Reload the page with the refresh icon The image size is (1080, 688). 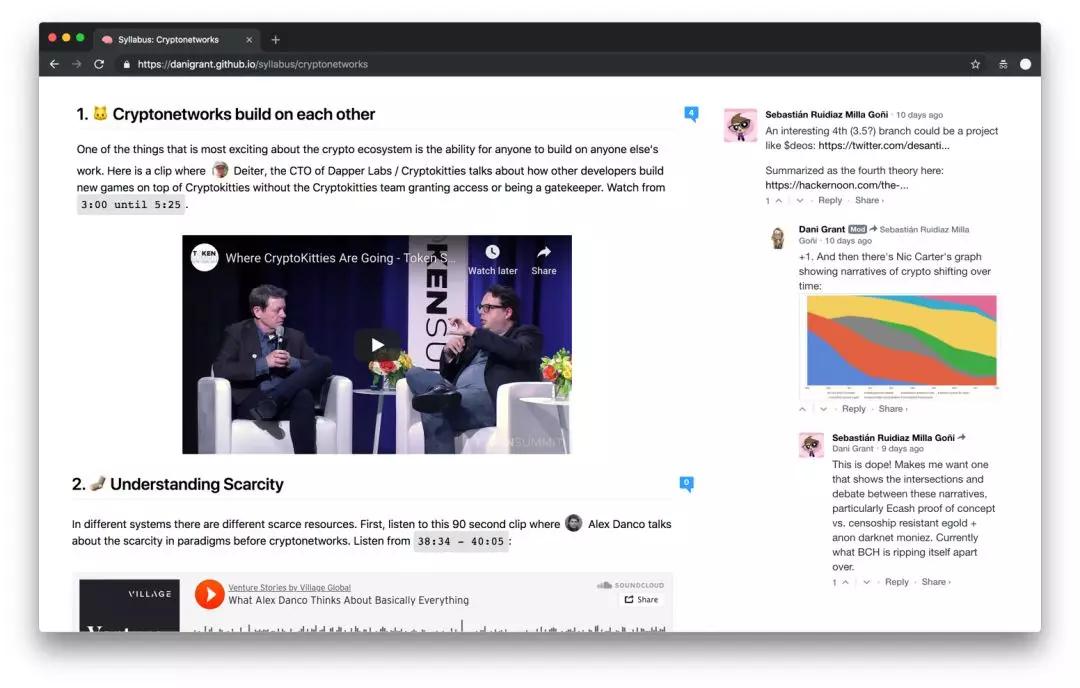99,64
